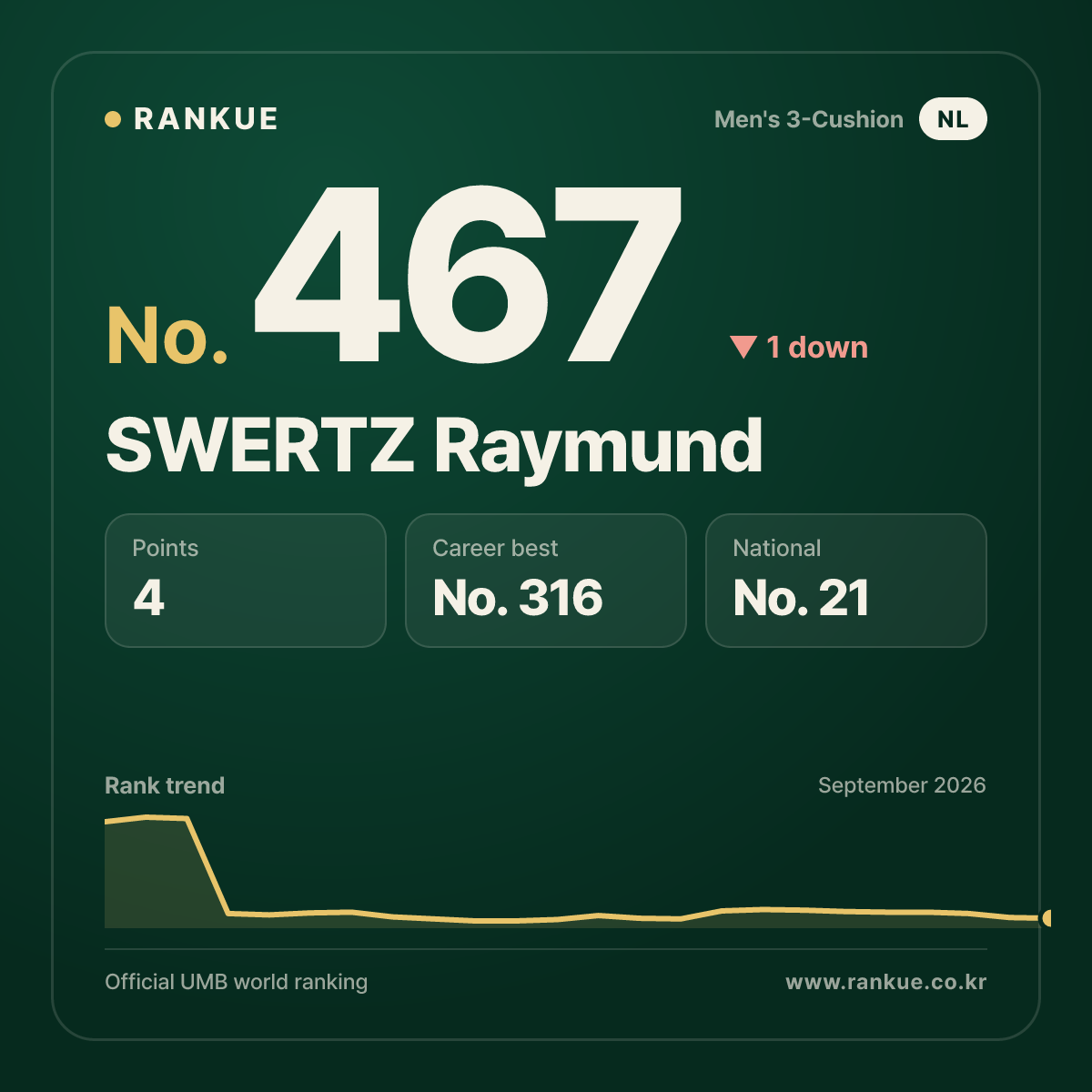Click the Points label
This screenshot has width=1092, height=1092.
(x=165, y=548)
